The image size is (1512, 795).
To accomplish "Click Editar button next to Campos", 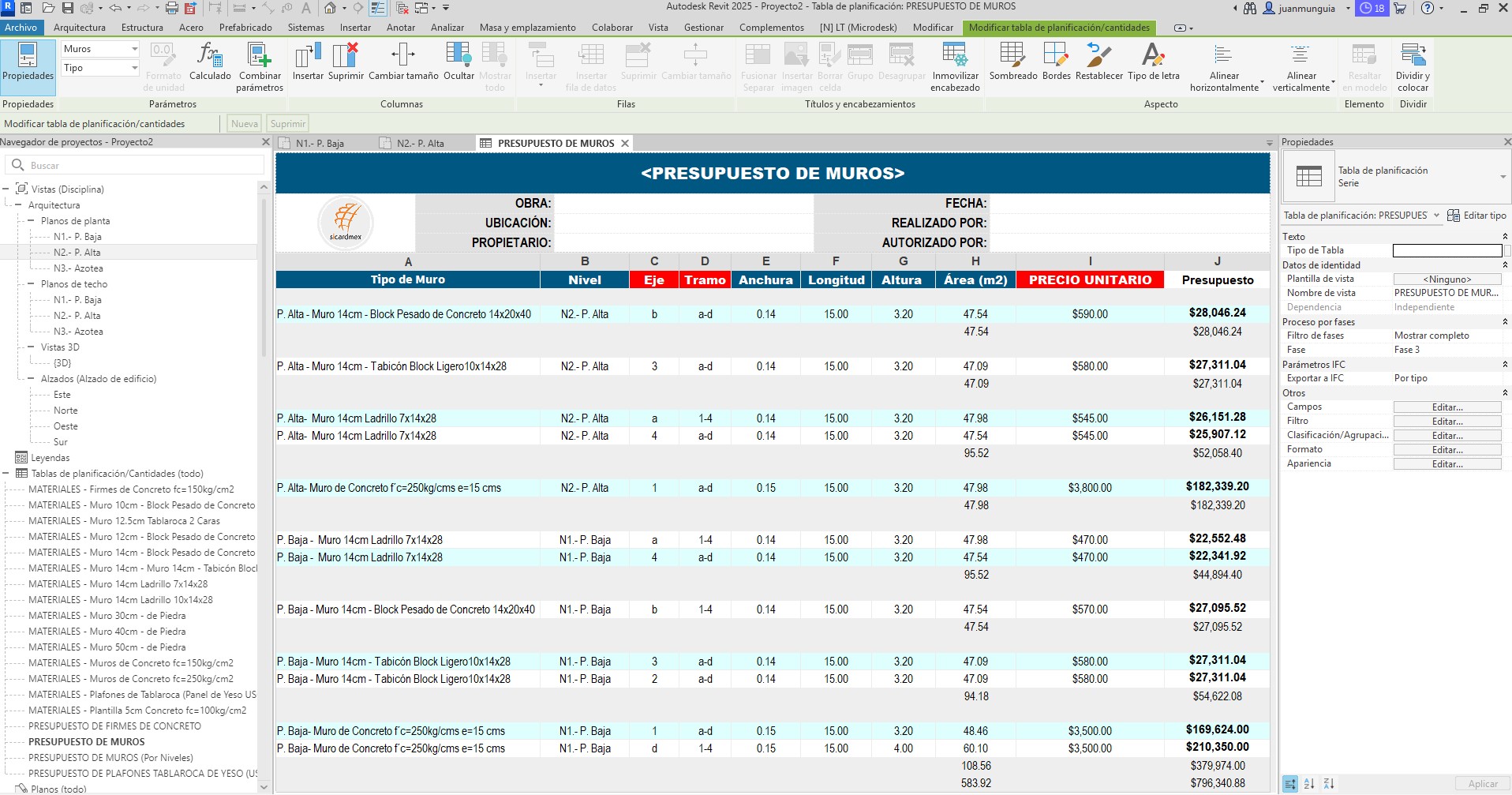I will coord(1447,407).
